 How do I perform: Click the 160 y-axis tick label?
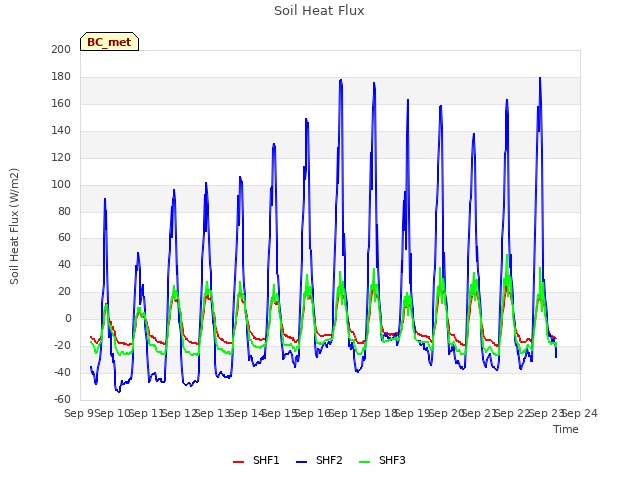61,103
